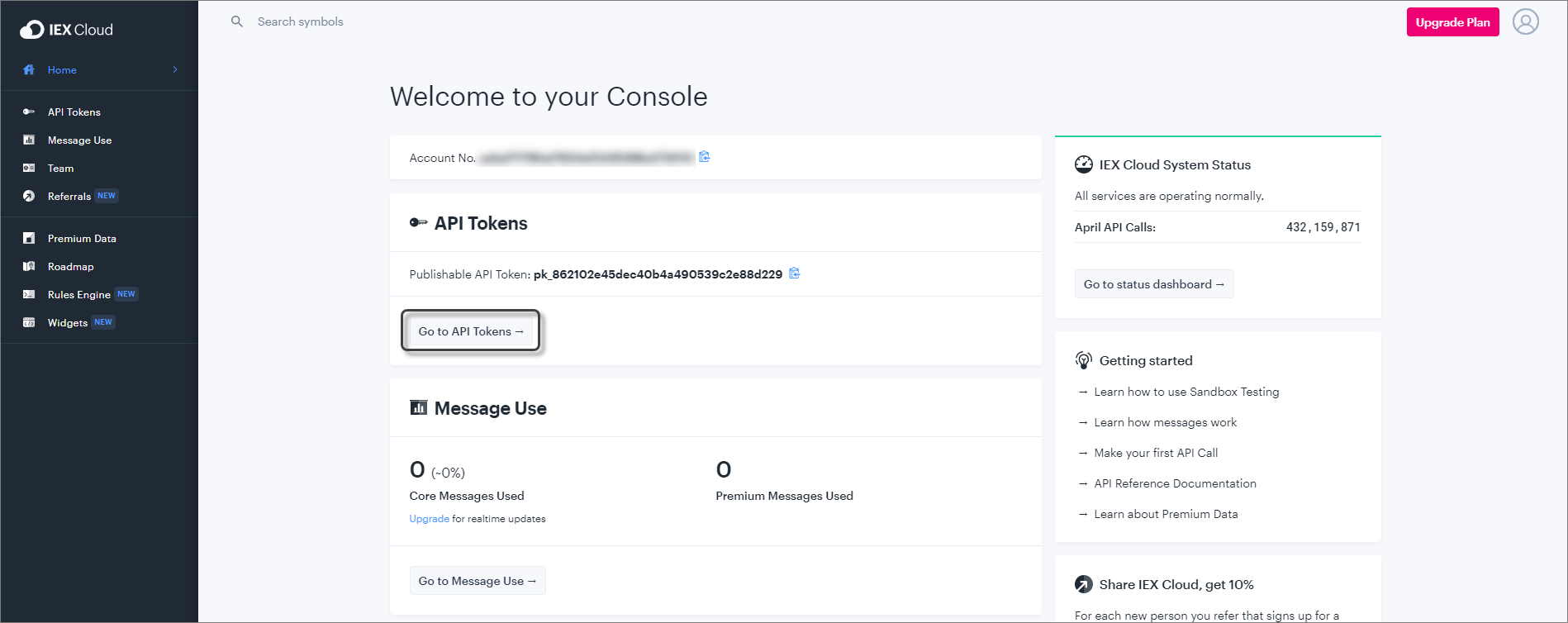Click the Getting started lightbulb icon

pos(1083,360)
